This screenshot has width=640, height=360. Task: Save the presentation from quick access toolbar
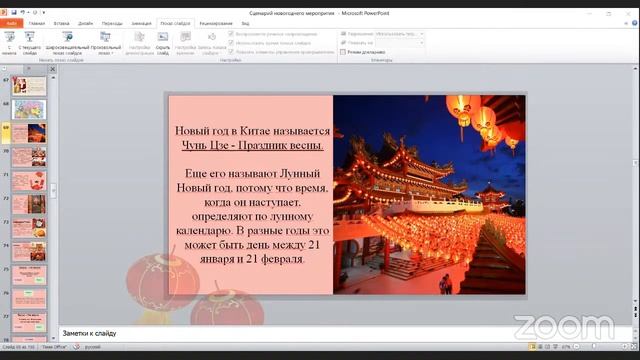[13, 13]
